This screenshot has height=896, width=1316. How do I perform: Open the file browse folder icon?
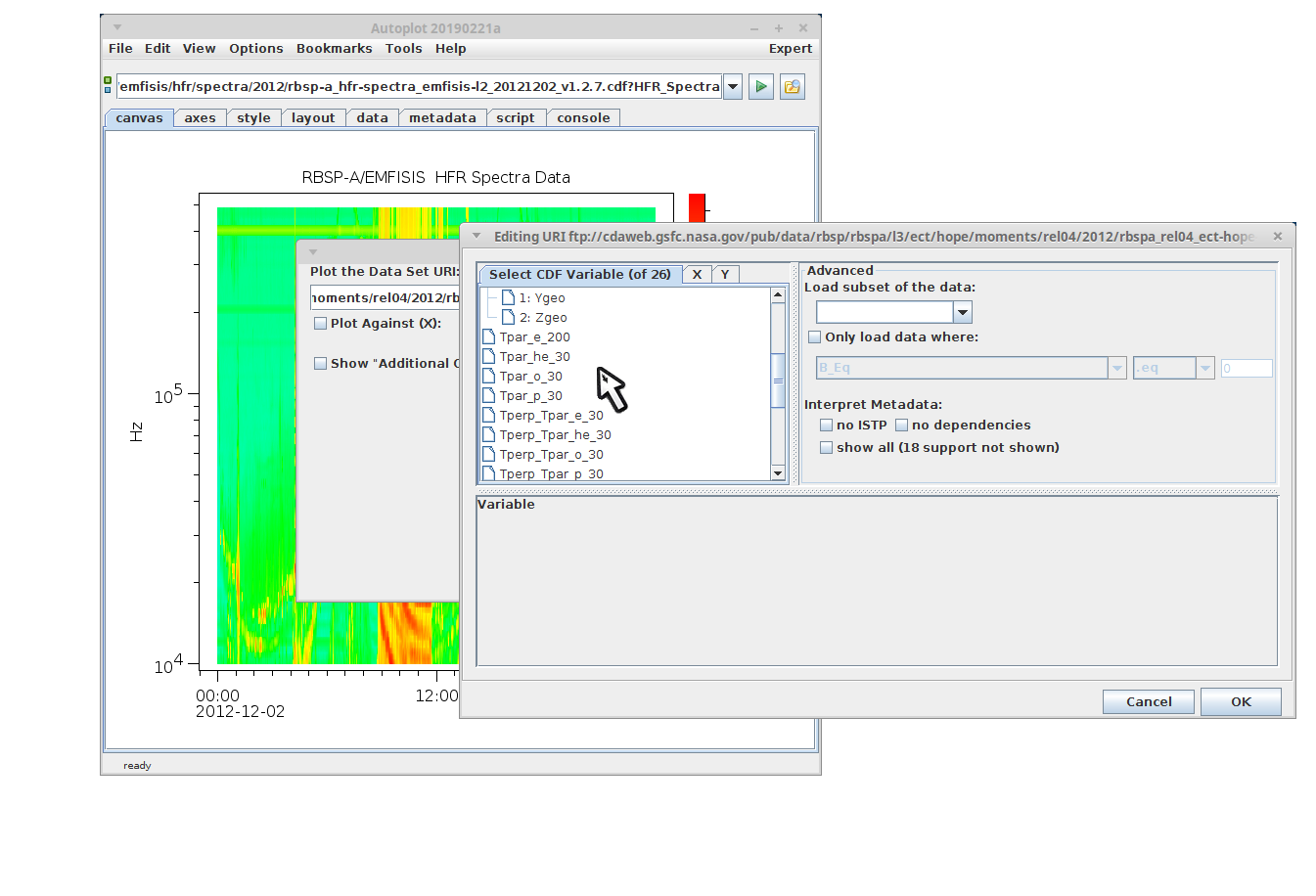[x=792, y=87]
